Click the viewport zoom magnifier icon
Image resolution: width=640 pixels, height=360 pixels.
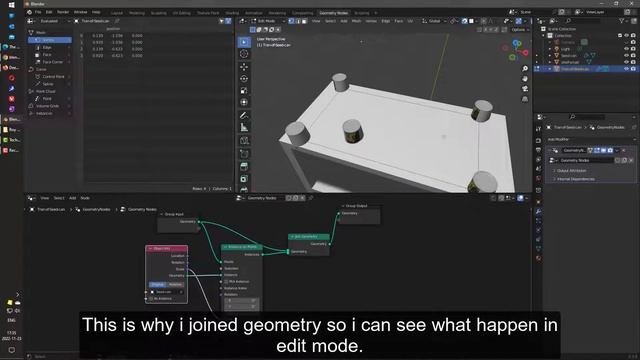(525, 69)
